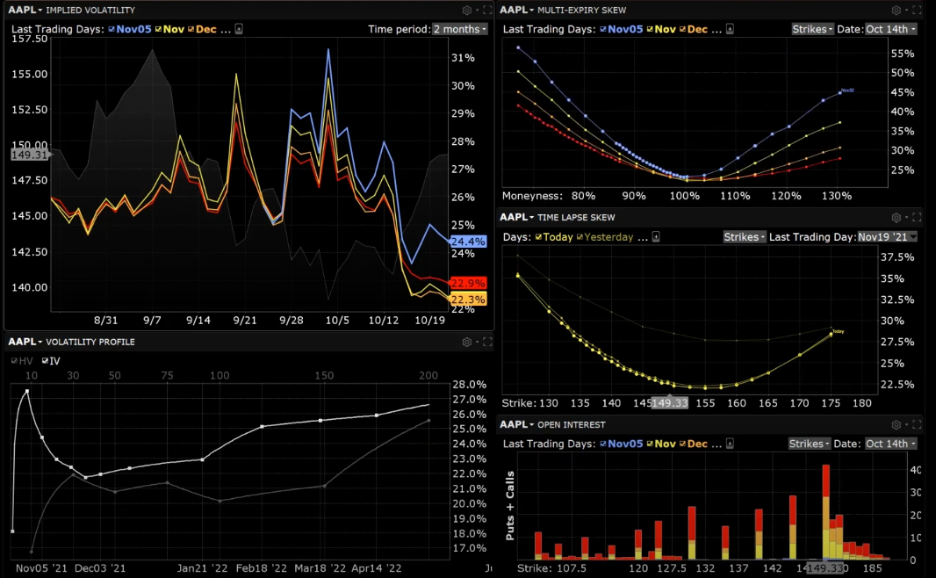Open Date Oct 14th dropdown in Multi-Expiry Skew
Screen dimensions: 936x578
pos(891,29)
